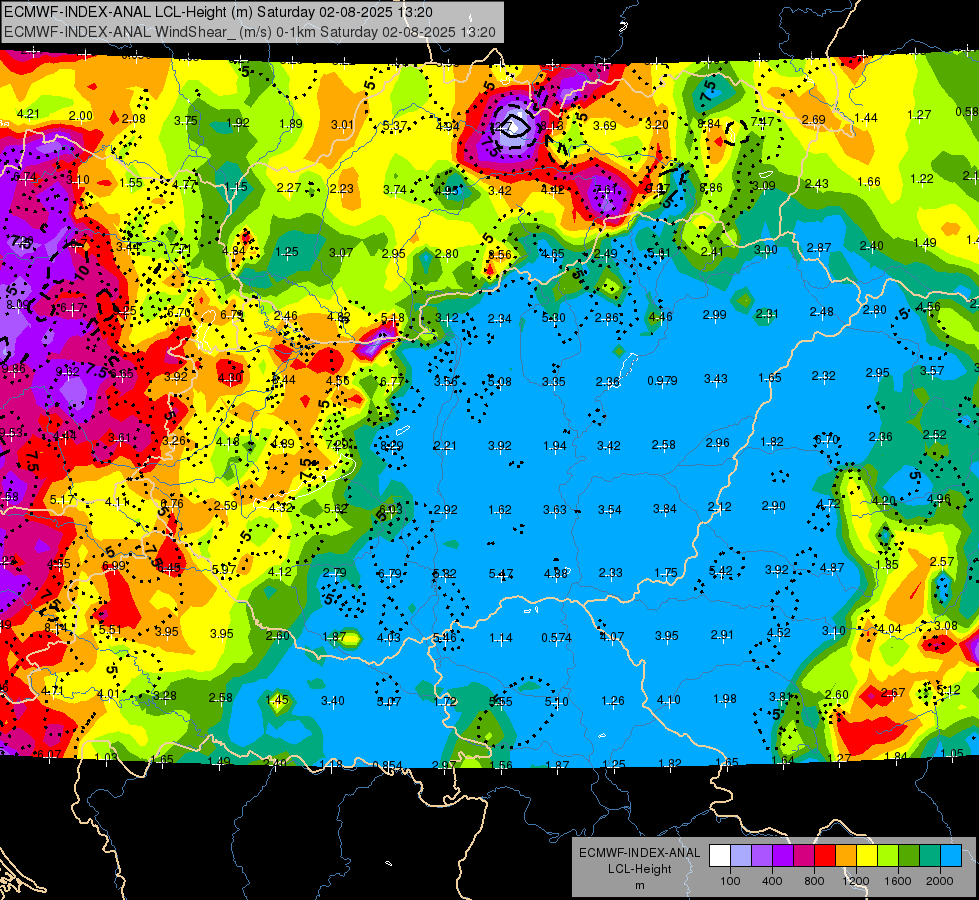Click the wind shear value 8.56
The width and height of the screenshot is (979, 900).
coord(499,254)
